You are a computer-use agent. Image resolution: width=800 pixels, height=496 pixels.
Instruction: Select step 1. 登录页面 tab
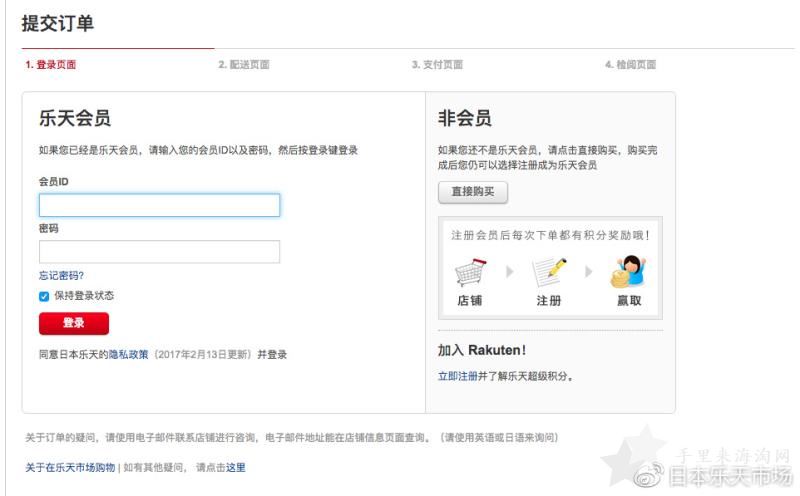51,65
